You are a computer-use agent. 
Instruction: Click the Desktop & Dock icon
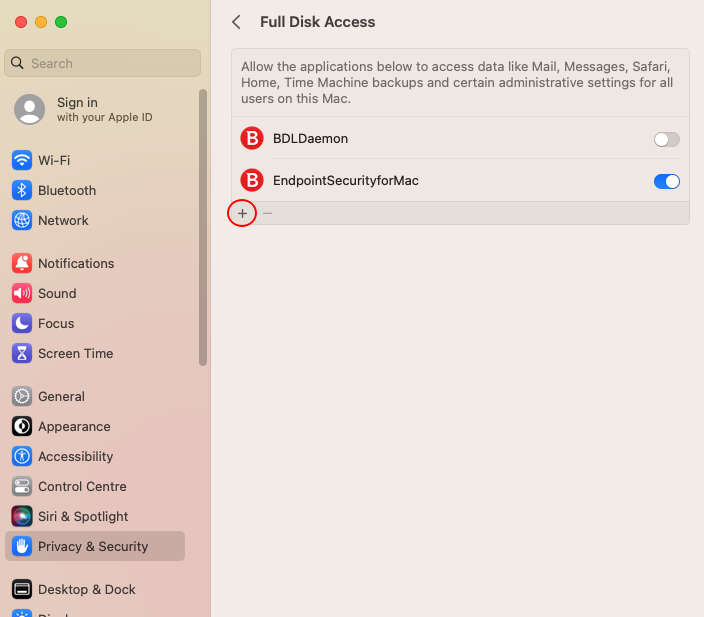22,589
